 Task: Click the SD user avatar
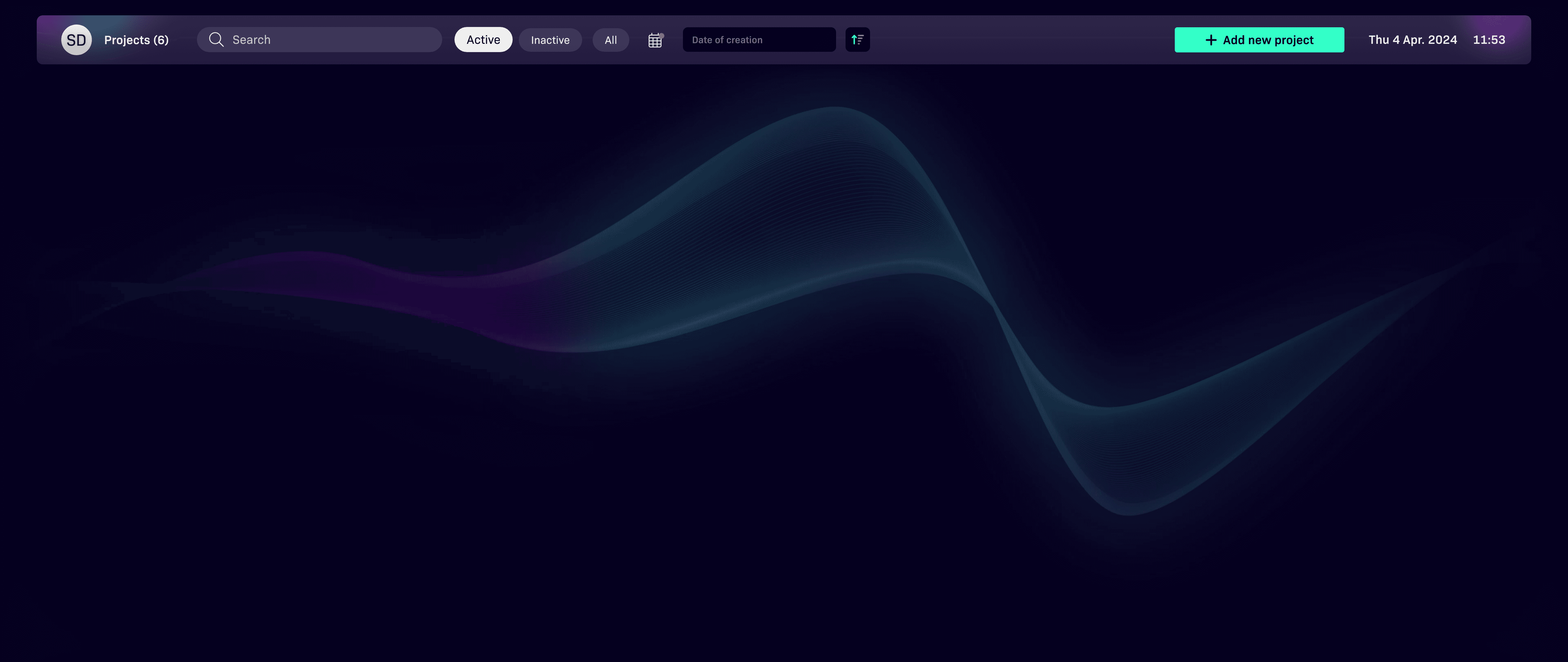click(76, 40)
